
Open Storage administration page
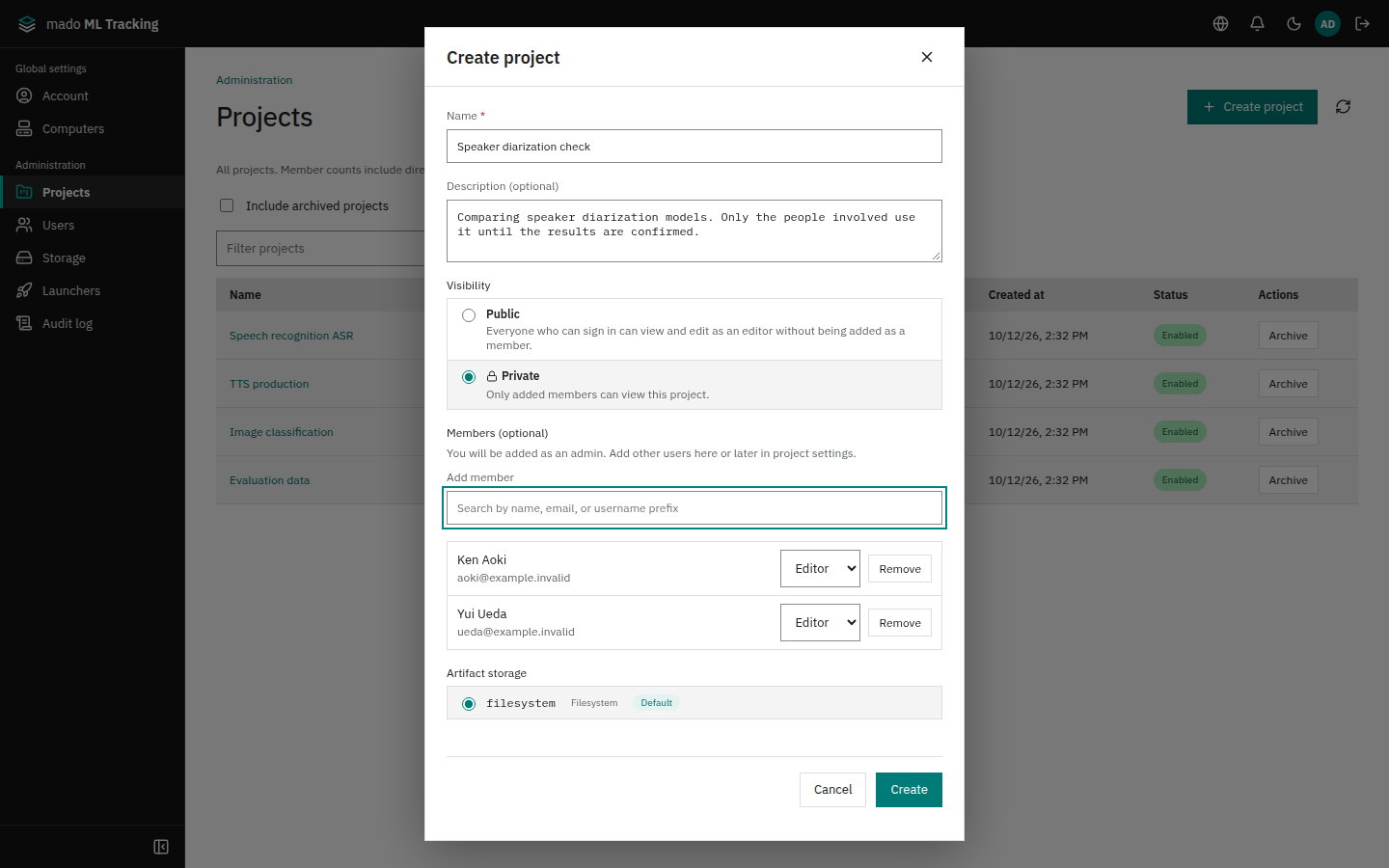pos(93,258)
